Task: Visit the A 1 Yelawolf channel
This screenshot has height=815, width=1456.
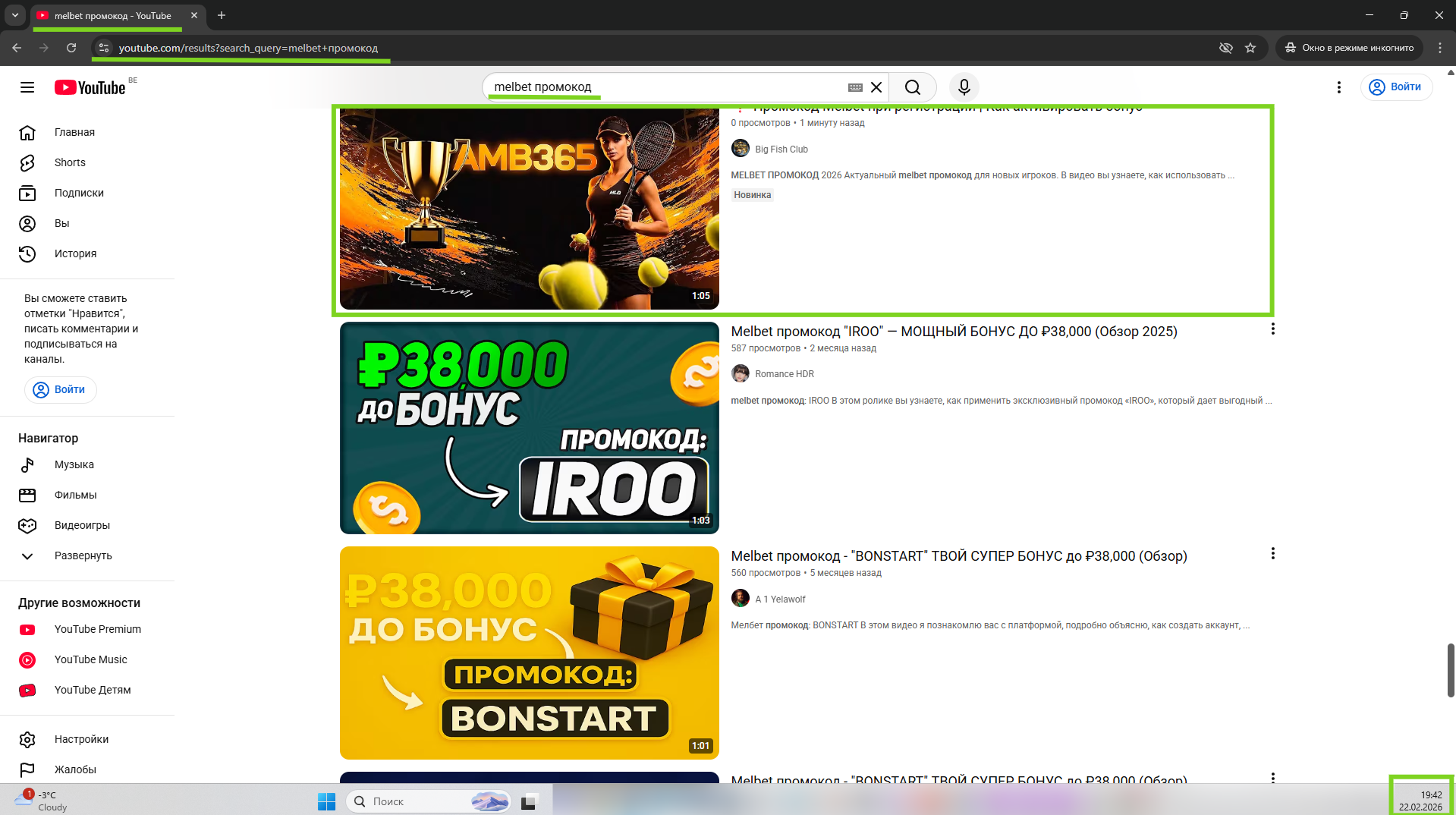Action: [x=780, y=599]
